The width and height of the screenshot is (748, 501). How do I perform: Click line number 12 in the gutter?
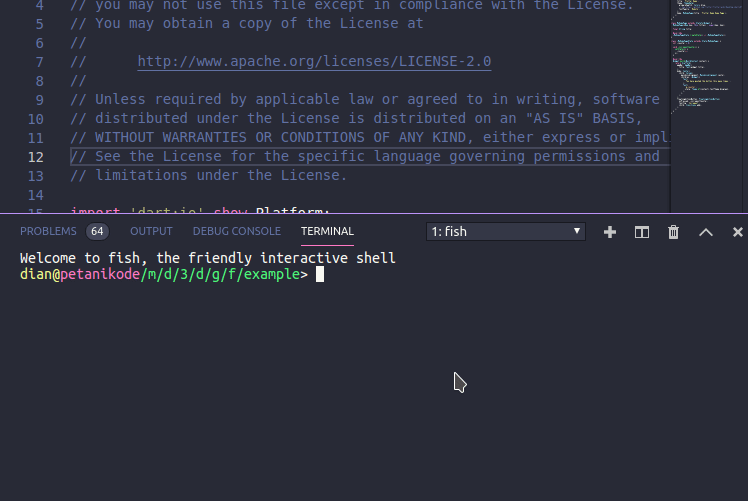click(36, 157)
